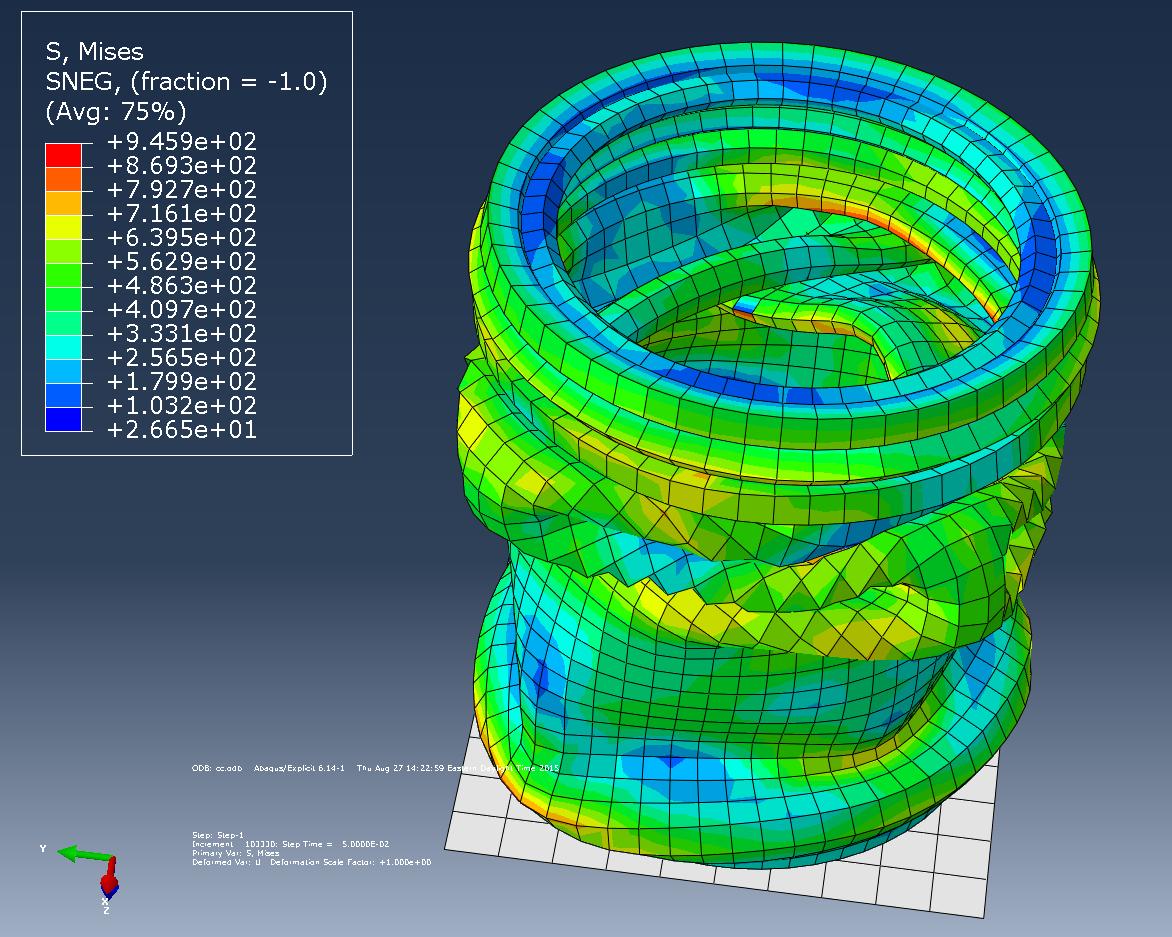This screenshot has height=937, width=1172.
Task: Click the red downward arrow of the triad
Action: click(x=109, y=876)
